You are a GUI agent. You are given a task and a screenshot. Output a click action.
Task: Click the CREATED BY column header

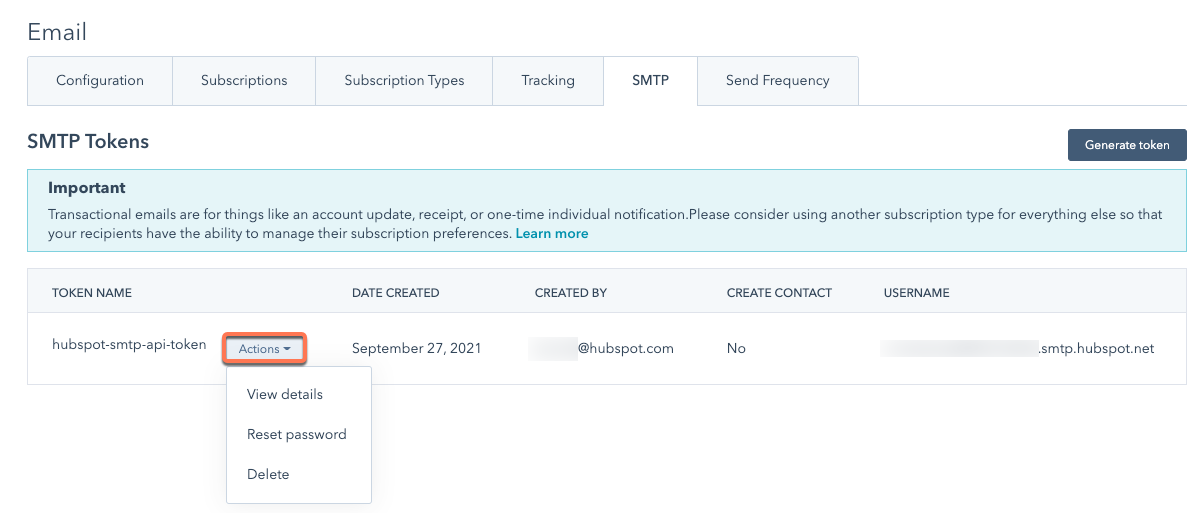[571, 293]
